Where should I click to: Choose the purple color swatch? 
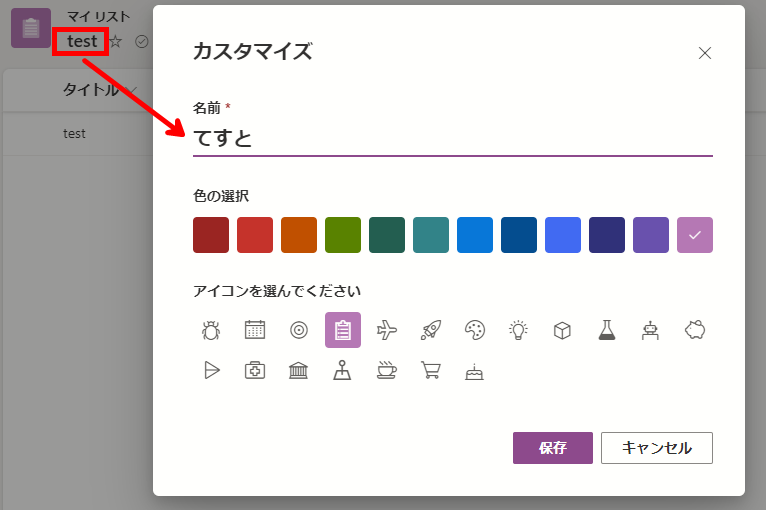(651, 235)
